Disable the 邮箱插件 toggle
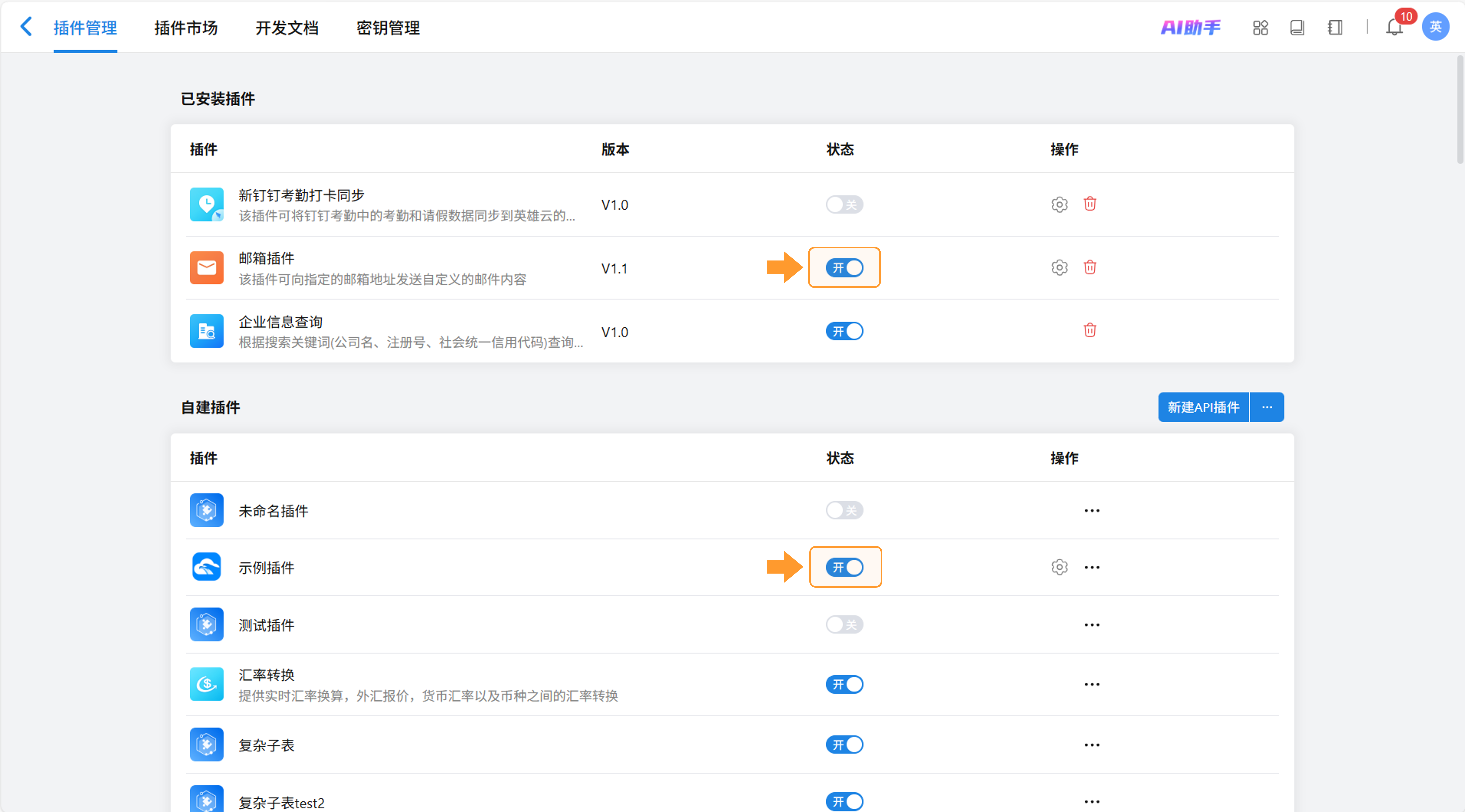Image resolution: width=1465 pixels, height=812 pixels. (844, 268)
